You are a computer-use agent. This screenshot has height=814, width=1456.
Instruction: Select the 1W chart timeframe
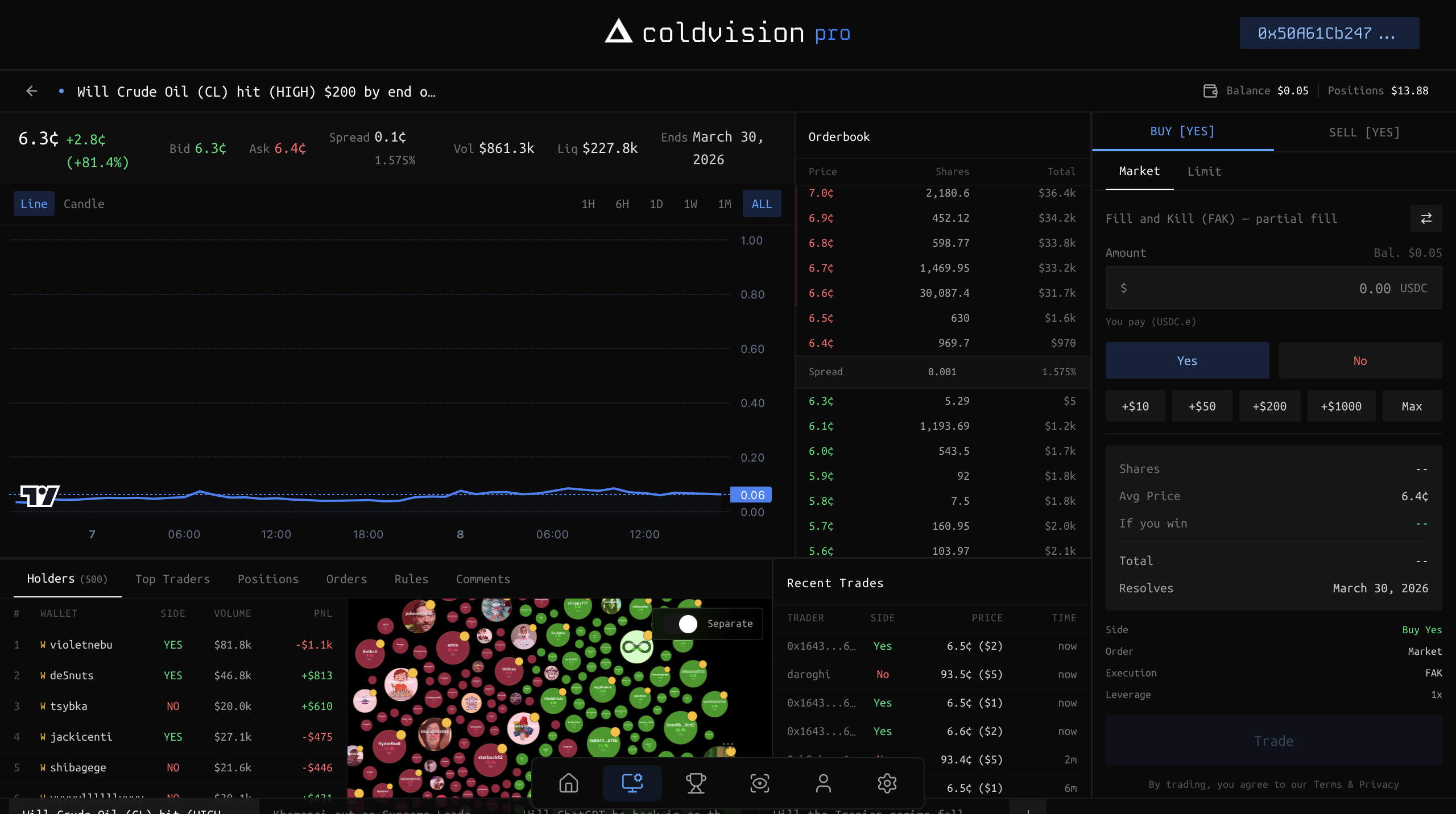(690, 204)
